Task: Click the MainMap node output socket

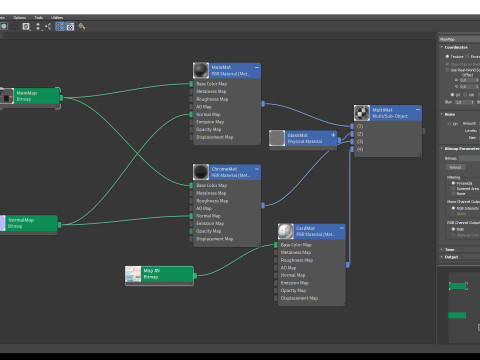Action: pos(61,98)
